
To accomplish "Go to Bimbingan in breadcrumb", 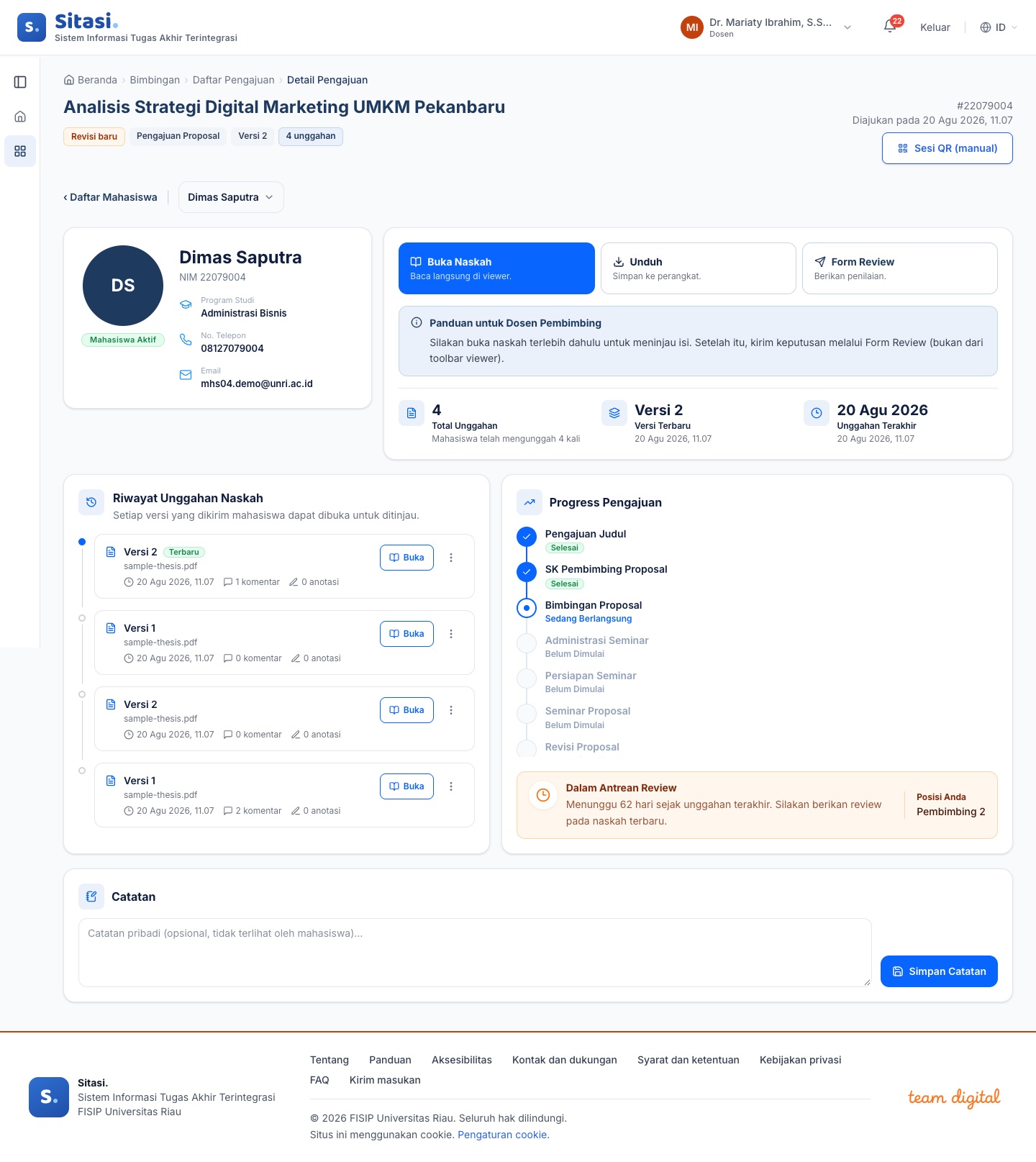I will point(155,80).
